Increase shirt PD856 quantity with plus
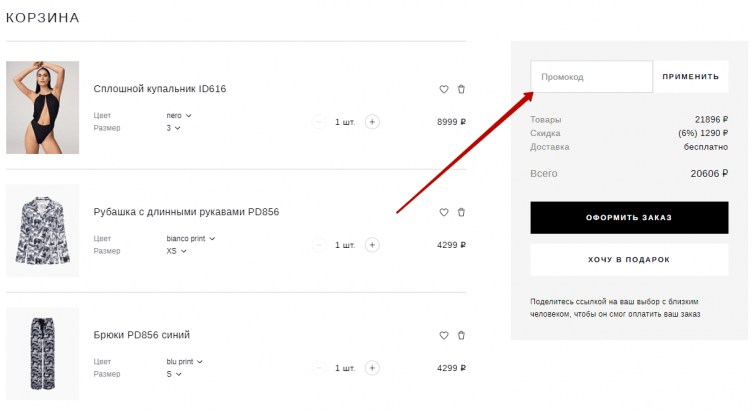This screenshot has width=752, height=410. pyautogui.click(x=372, y=245)
